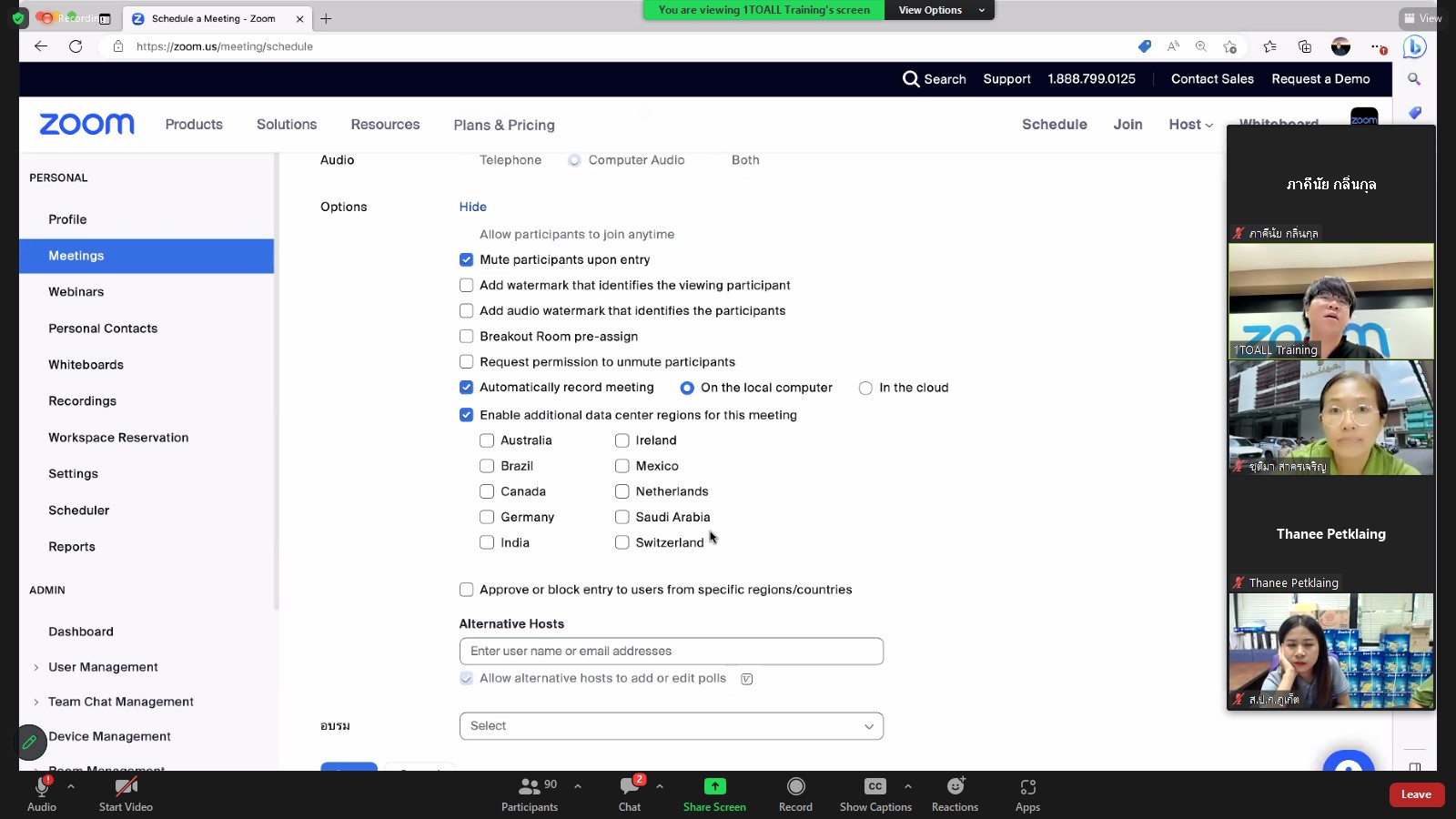Open the Products menu
Screen dimensions: 1456x819
[194, 125]
